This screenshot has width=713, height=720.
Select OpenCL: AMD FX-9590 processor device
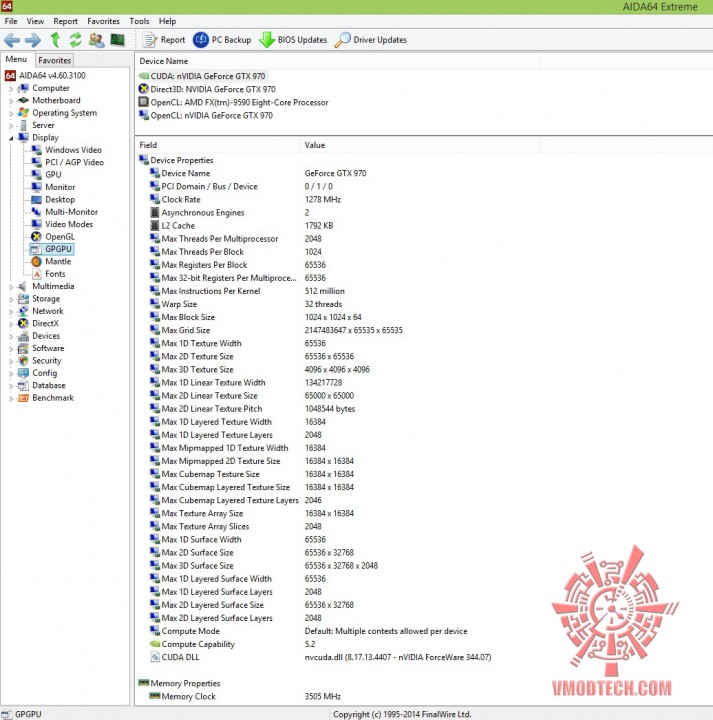coord(234,102)
